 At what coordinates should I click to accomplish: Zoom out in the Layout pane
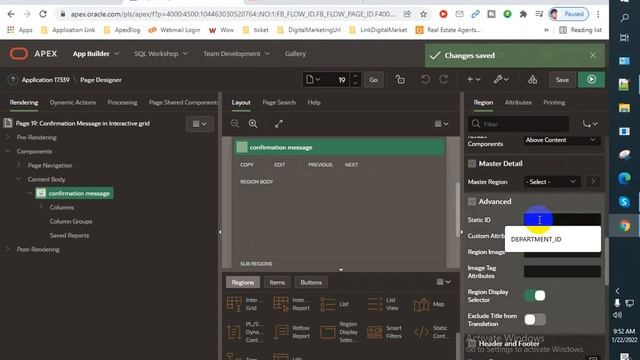click(x=235, y=124)
